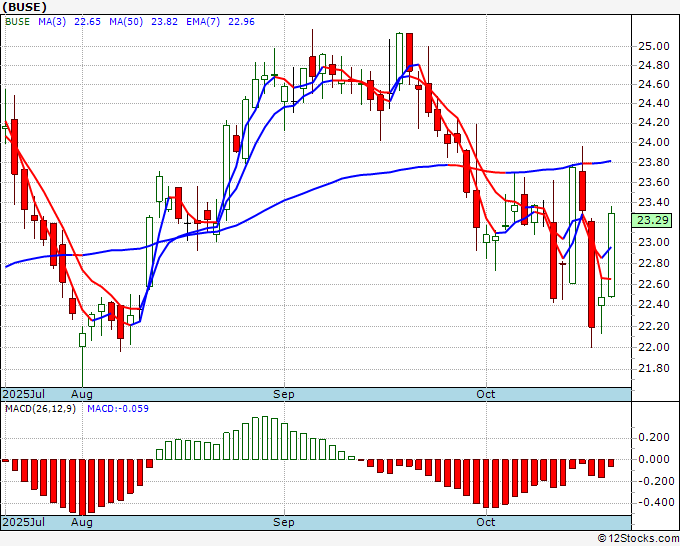
Task: Click 2025Jul on MACD date axis
Action: tap(24, 522)
